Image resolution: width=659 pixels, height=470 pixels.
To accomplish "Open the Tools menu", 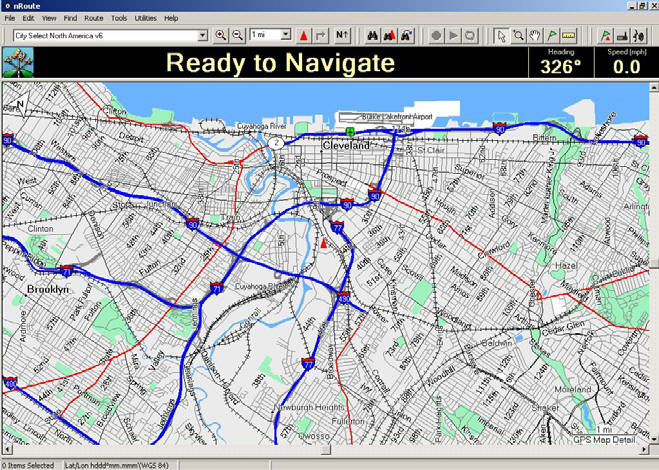I will (x=119, y=18).
